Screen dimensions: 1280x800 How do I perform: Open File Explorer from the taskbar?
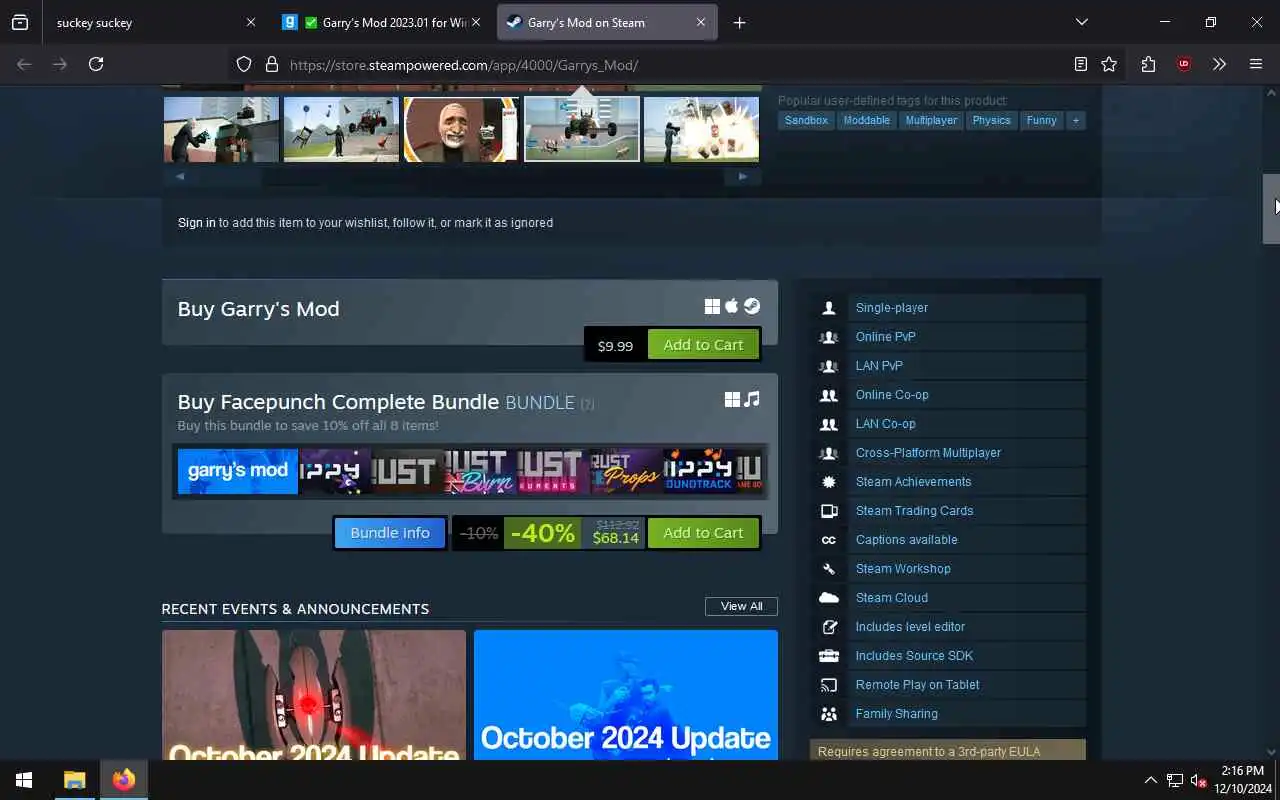tap(75, 780)
